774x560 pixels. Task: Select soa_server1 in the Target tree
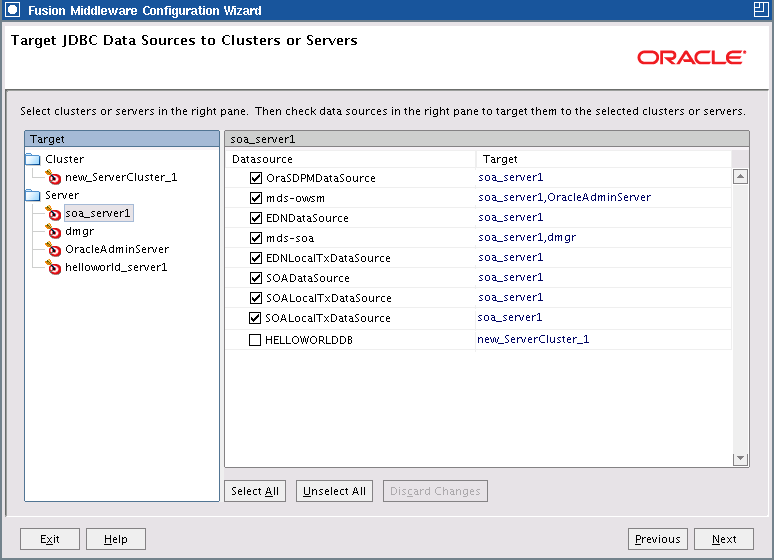[x=98, y=213]
